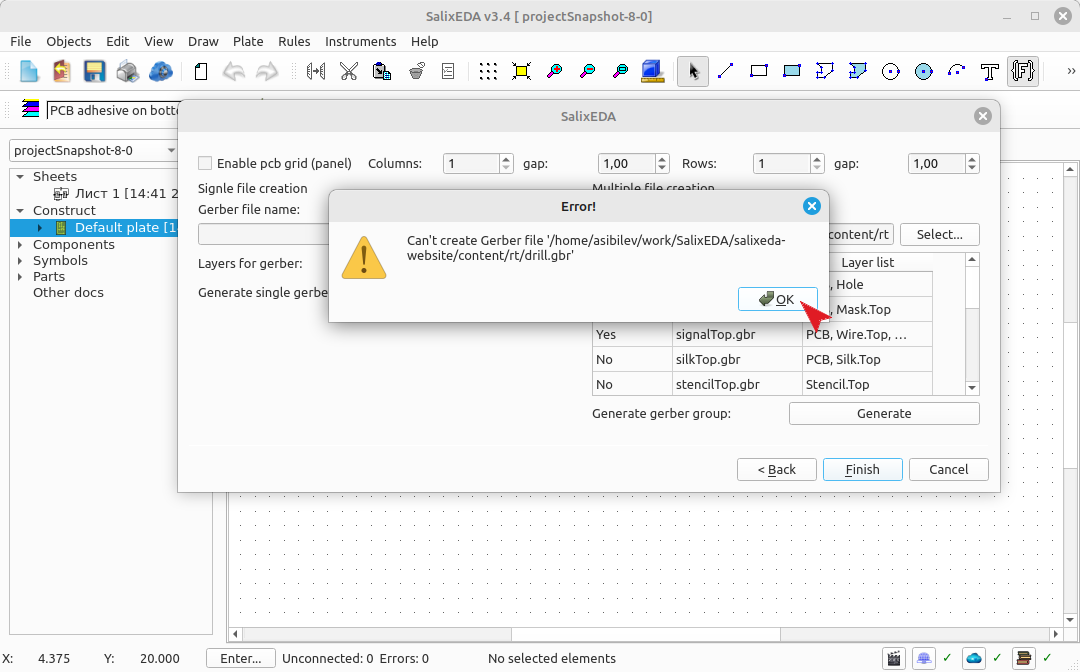This screenshot has width=1080, height=672.
Task: Click the stencilTop.gbr table cell
Action: click(737, 384)
